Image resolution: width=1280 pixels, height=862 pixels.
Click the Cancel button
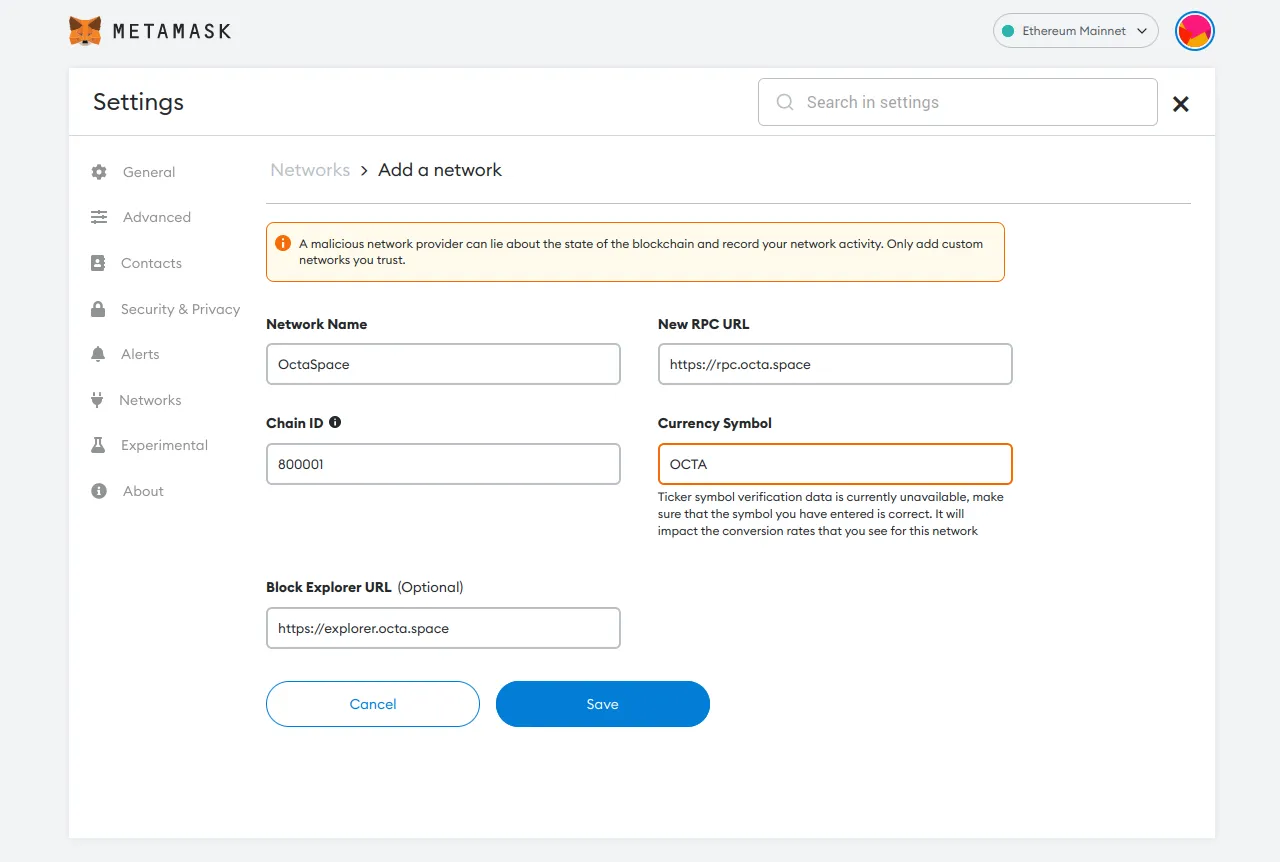coord(373,704)
